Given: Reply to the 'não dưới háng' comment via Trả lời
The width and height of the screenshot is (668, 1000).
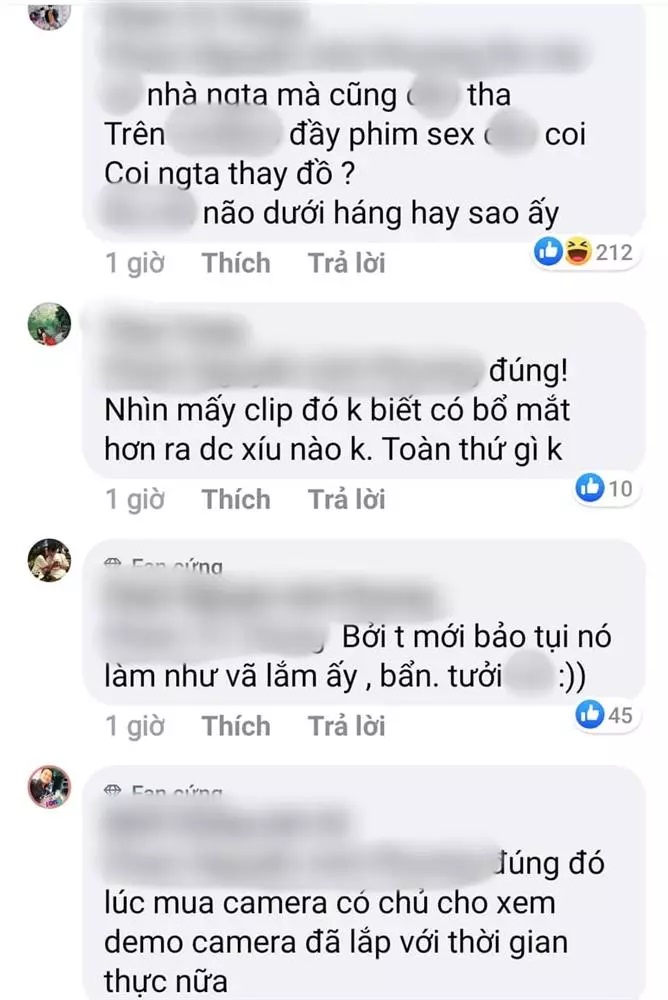Looking at the screenshot, I should tap(347, 263).
